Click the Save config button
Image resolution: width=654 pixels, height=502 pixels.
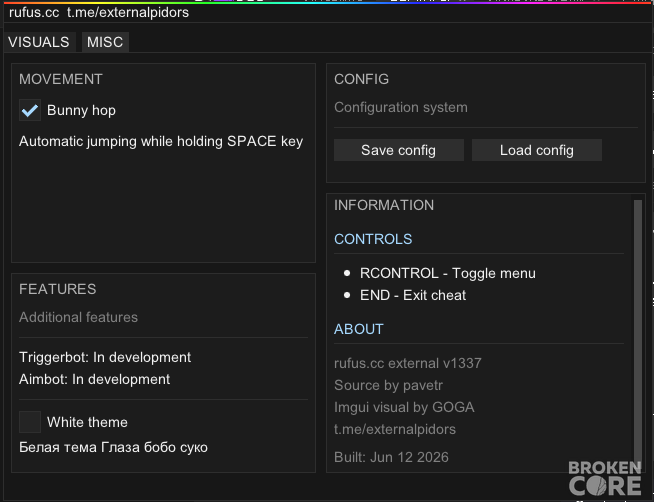(399, 150)
